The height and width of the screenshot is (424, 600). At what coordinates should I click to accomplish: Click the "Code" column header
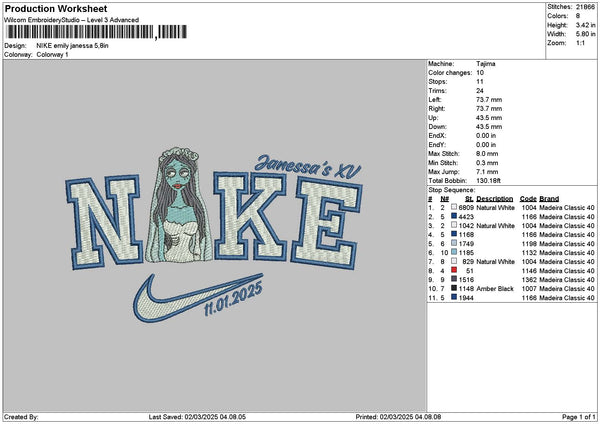[x=528, y=199]
